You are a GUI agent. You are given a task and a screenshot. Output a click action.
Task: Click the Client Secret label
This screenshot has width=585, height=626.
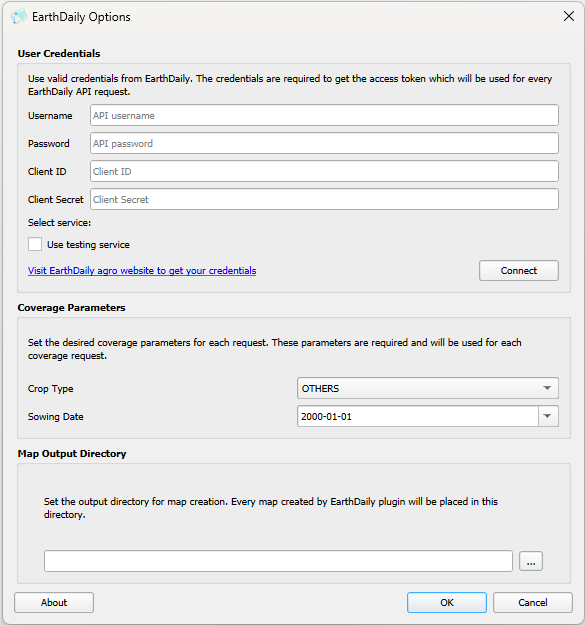click(x=56, y=200)
